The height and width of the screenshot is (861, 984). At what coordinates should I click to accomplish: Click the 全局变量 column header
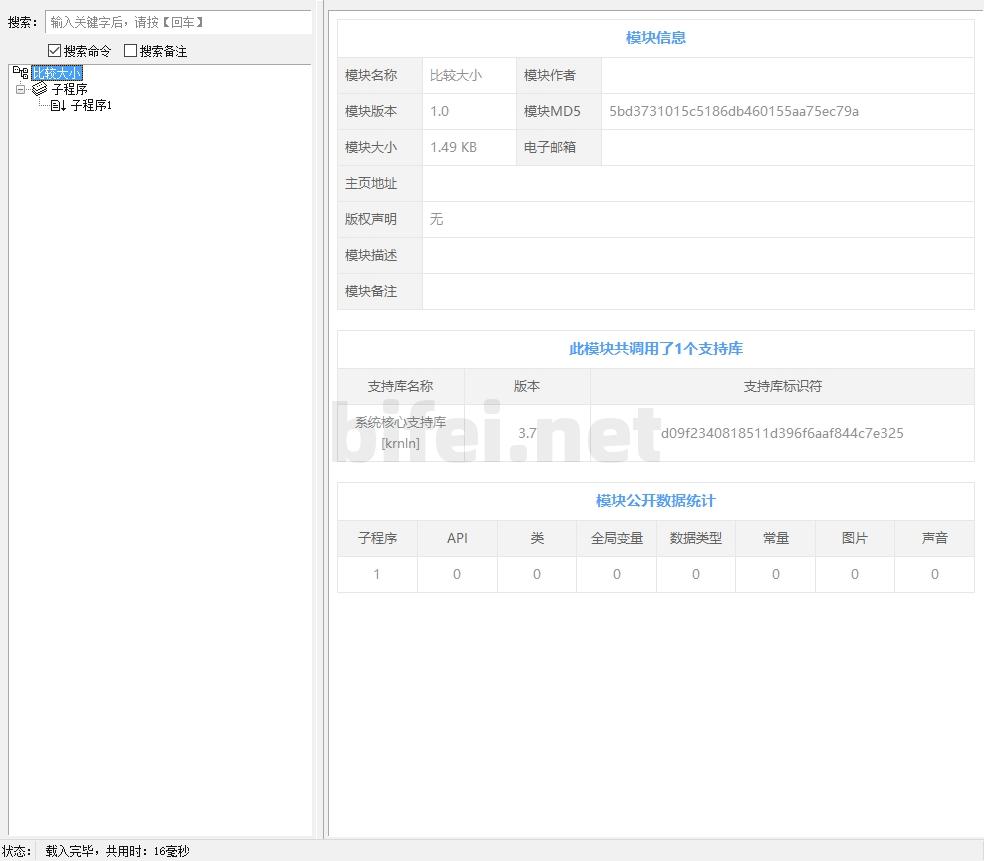tap(616, 538)
